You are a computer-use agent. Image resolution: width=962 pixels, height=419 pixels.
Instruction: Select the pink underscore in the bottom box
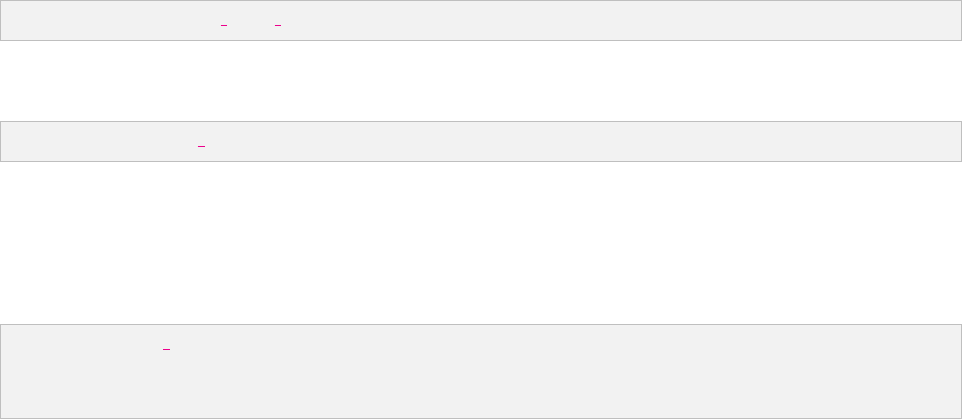coord(166,350)
